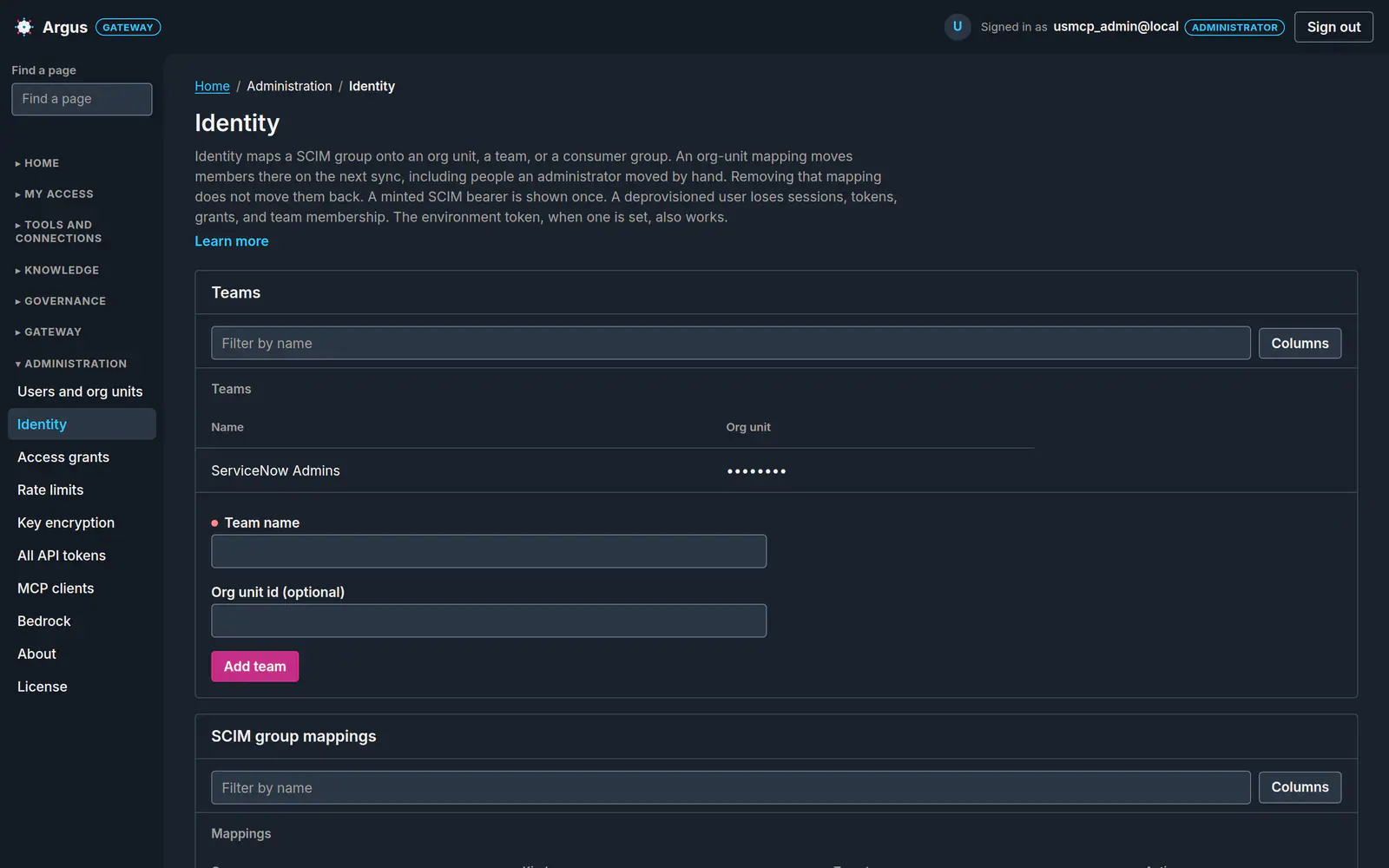Click the Argus gear logo icon

click(x=24, y=27)
